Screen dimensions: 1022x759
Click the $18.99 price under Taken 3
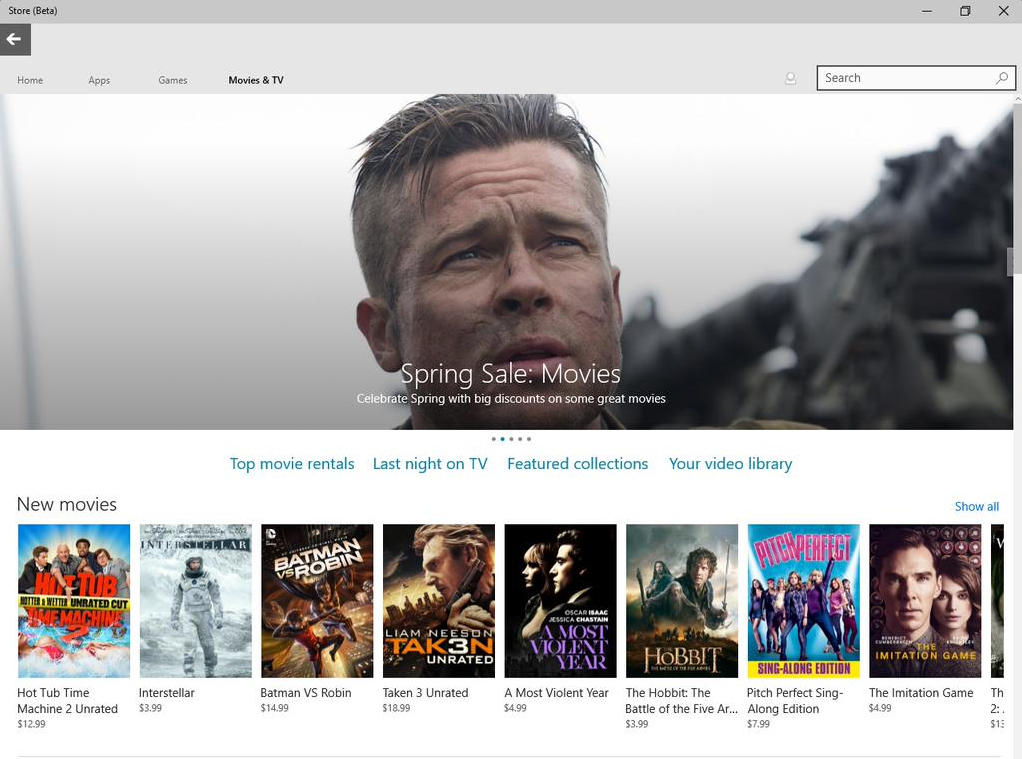click(396, 708)
